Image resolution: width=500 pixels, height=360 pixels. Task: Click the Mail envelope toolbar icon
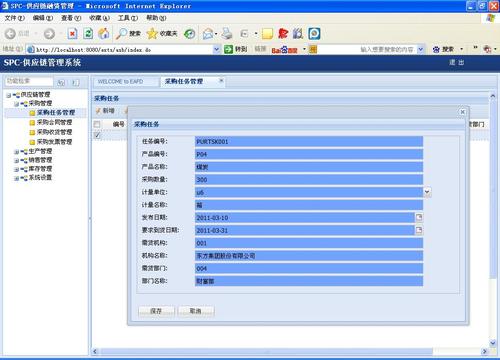click(x=208, y=33)
